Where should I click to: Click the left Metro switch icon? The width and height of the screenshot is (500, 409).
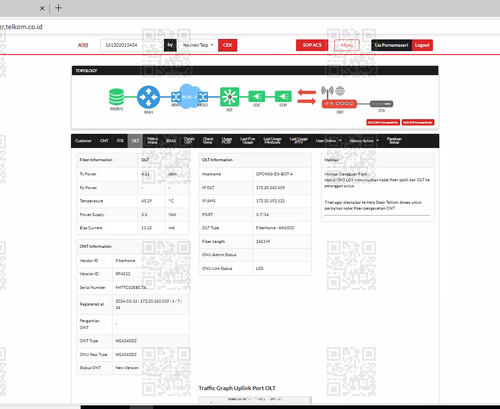point(176,97)
